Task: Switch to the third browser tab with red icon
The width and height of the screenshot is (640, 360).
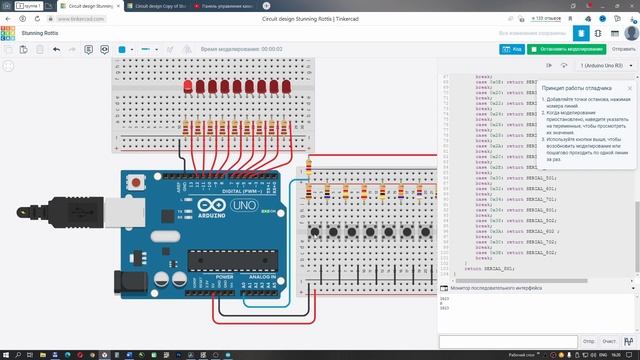Action: pos(224,6)
